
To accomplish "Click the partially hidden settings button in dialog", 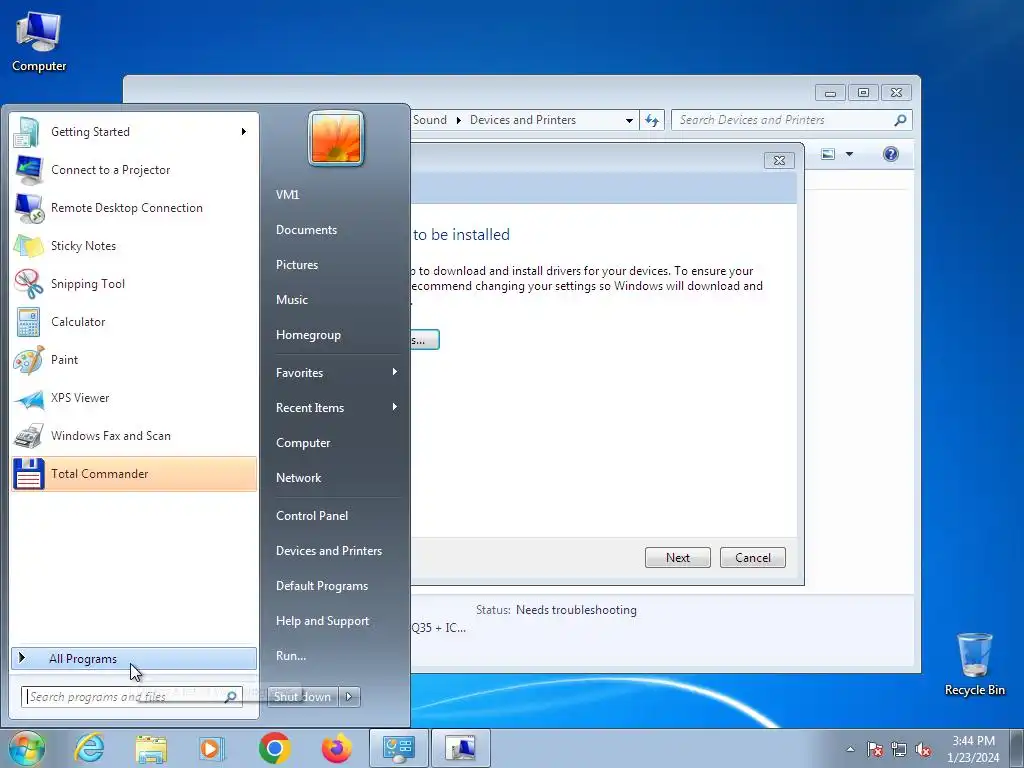I will point(425,340).
